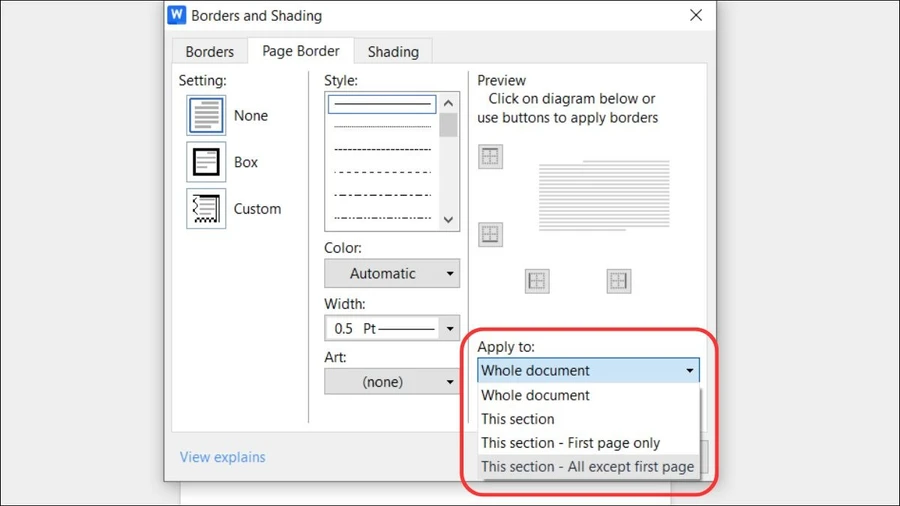Screen dimensions: 900x506
Task: Switch to the Shading tab
Action: [x=393, y=52]
